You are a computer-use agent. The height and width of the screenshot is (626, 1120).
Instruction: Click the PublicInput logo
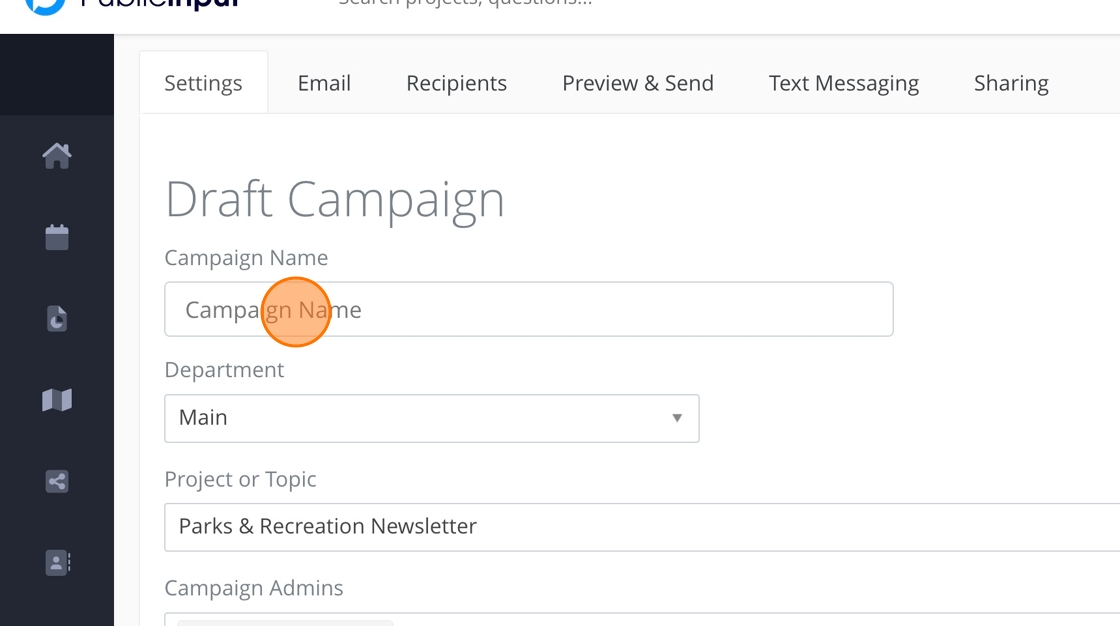tap(130, 5)
